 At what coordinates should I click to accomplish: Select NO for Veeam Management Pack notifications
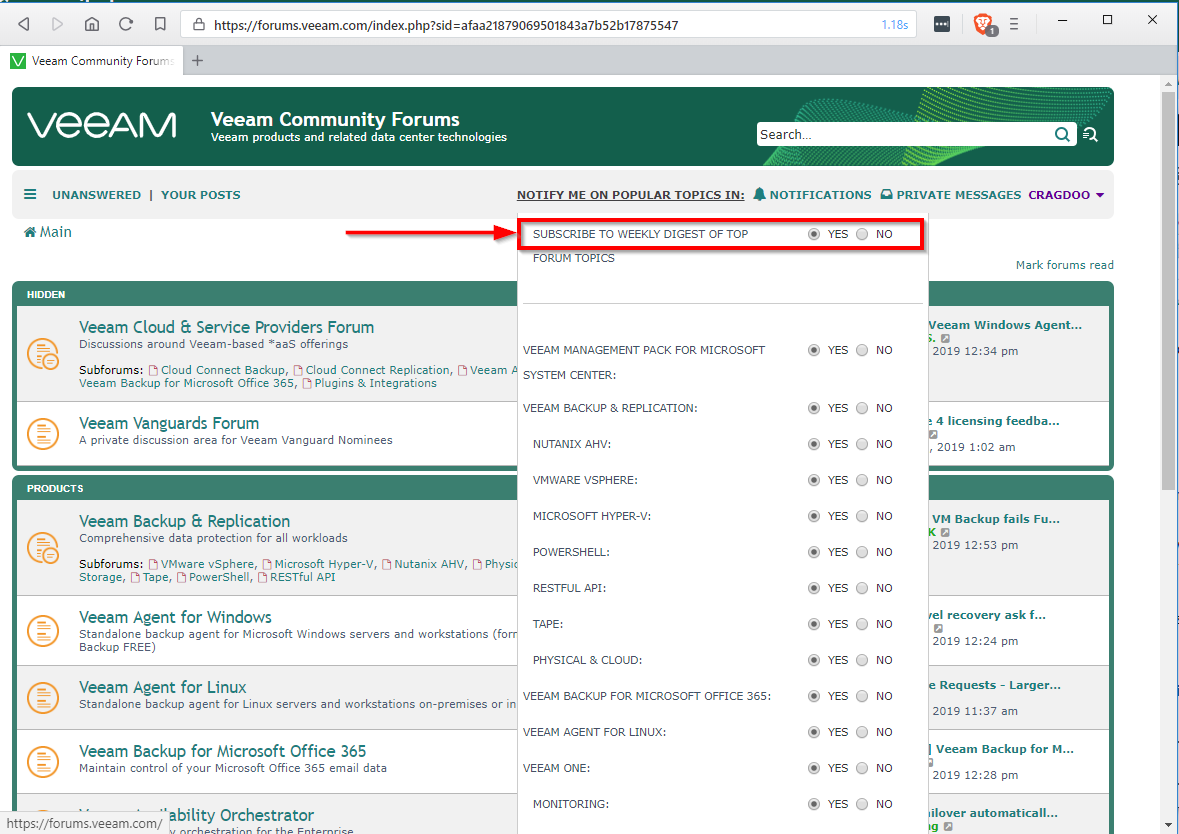click(x=862, y=350)
